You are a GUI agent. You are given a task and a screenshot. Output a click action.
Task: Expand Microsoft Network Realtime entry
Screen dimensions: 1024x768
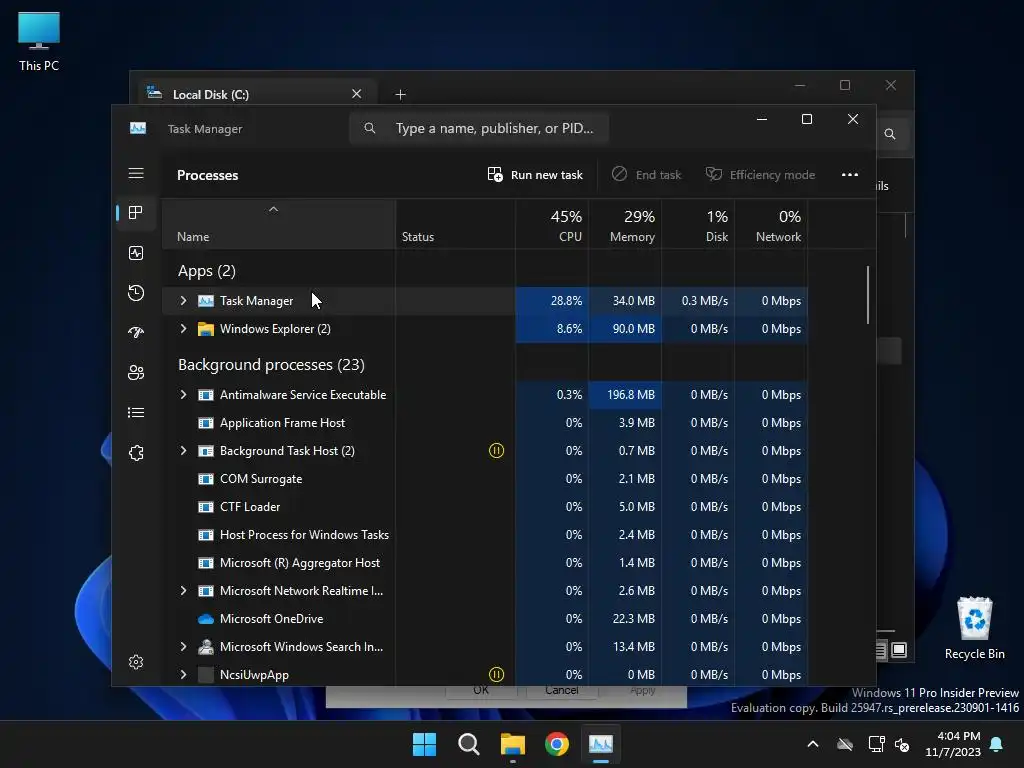pos(184,590)
